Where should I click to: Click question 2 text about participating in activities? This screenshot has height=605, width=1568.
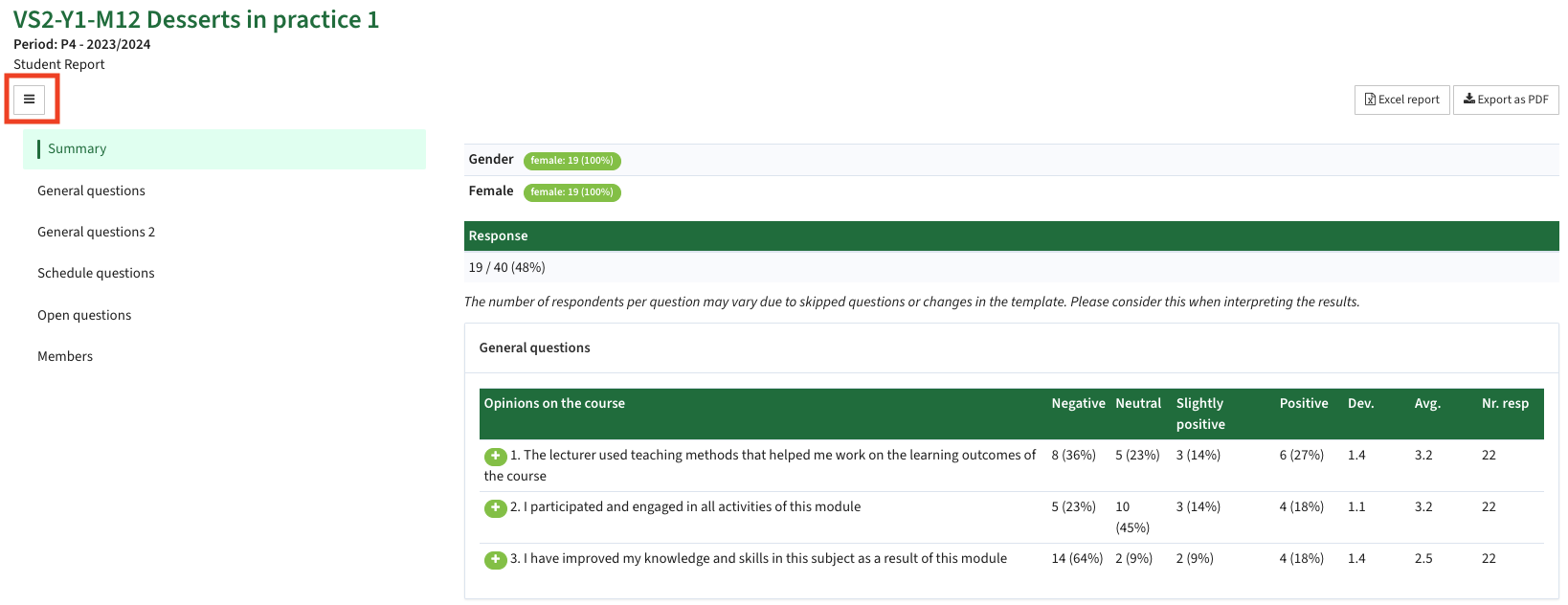[685, 506]
